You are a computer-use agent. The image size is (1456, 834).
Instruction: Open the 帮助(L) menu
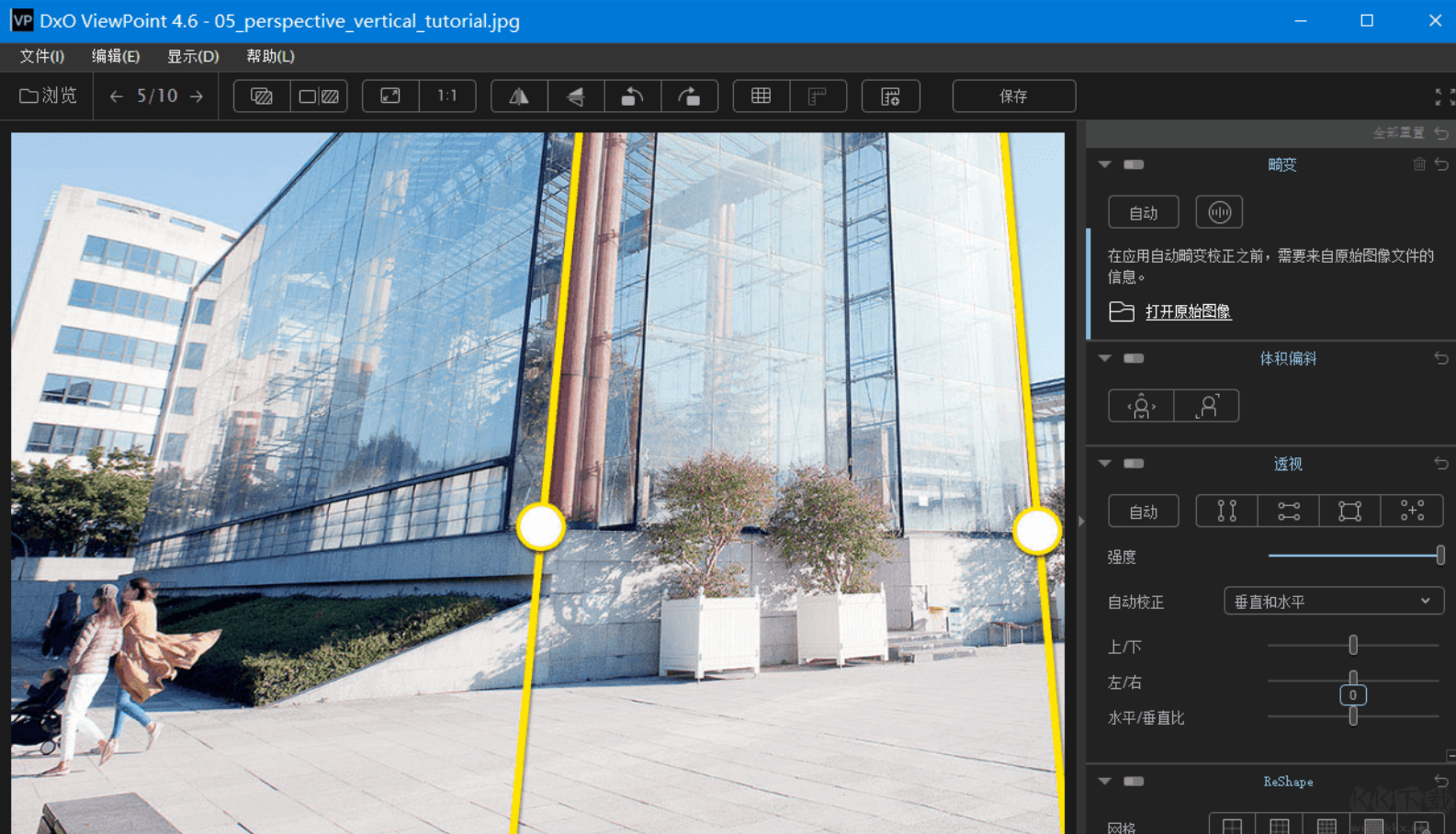coord(270,56)
